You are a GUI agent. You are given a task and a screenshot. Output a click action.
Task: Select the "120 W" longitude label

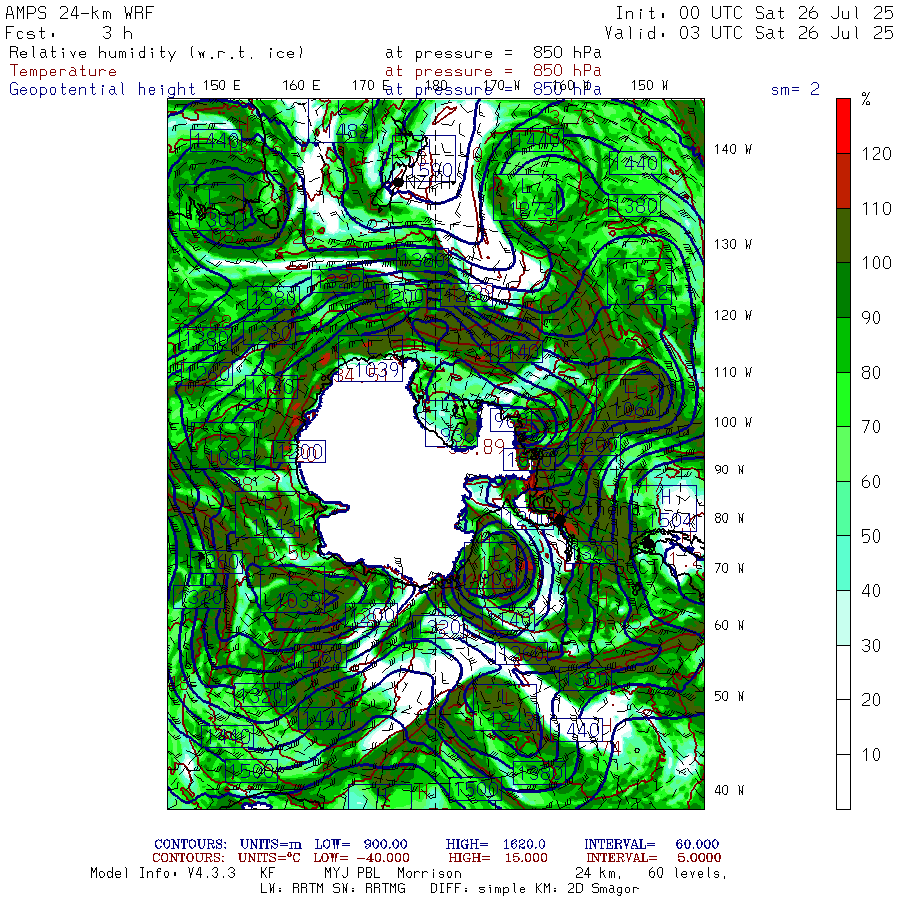point(732,316)
